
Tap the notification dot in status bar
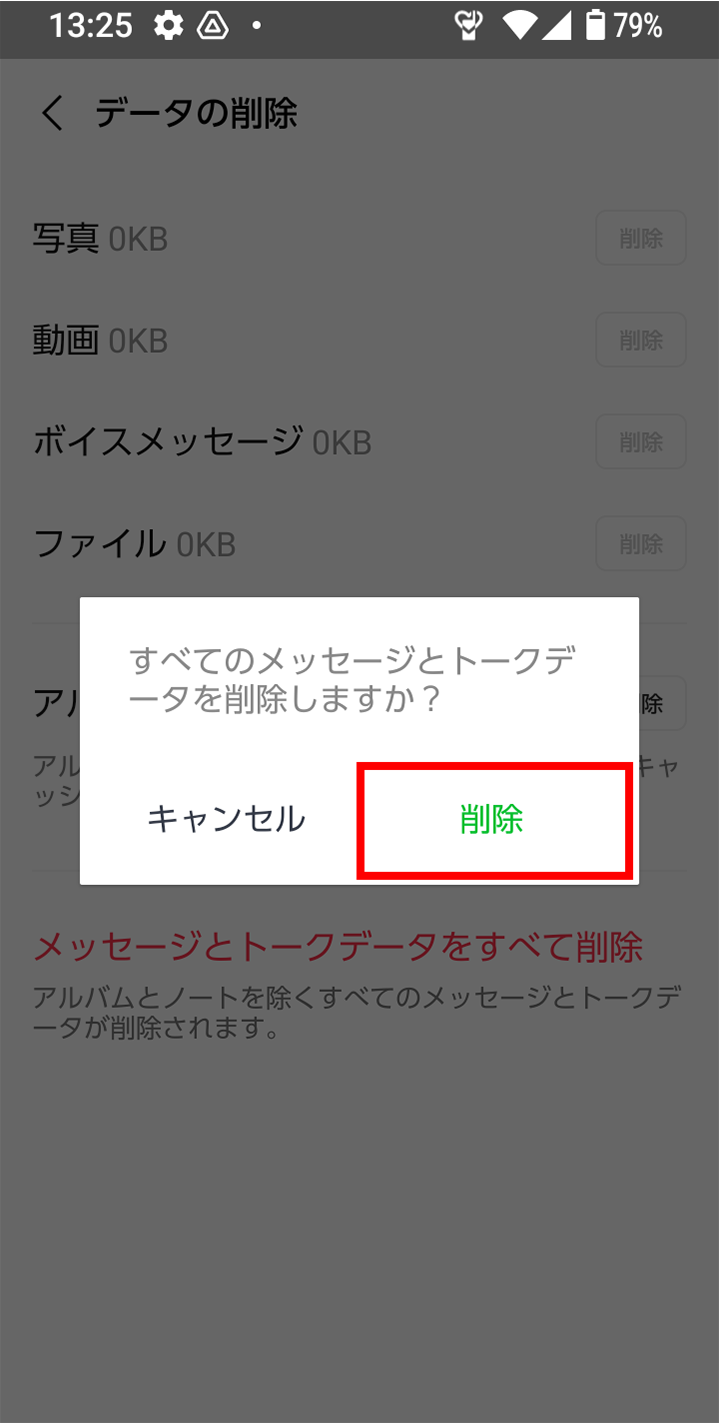pos(257,26)
